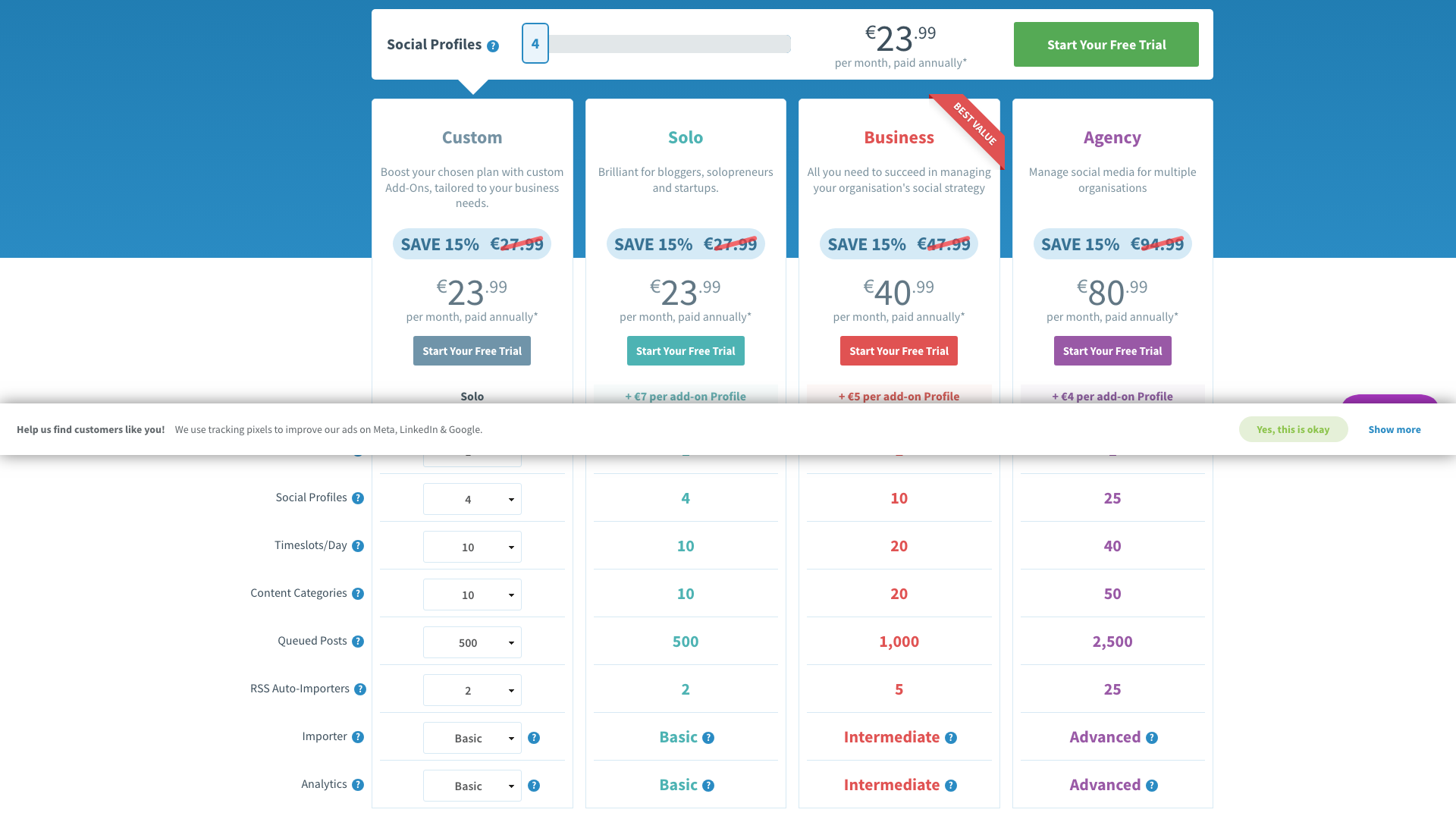Click the green Start Your Free Trial button
The image size is (1456, 819).
point(1105,44)
